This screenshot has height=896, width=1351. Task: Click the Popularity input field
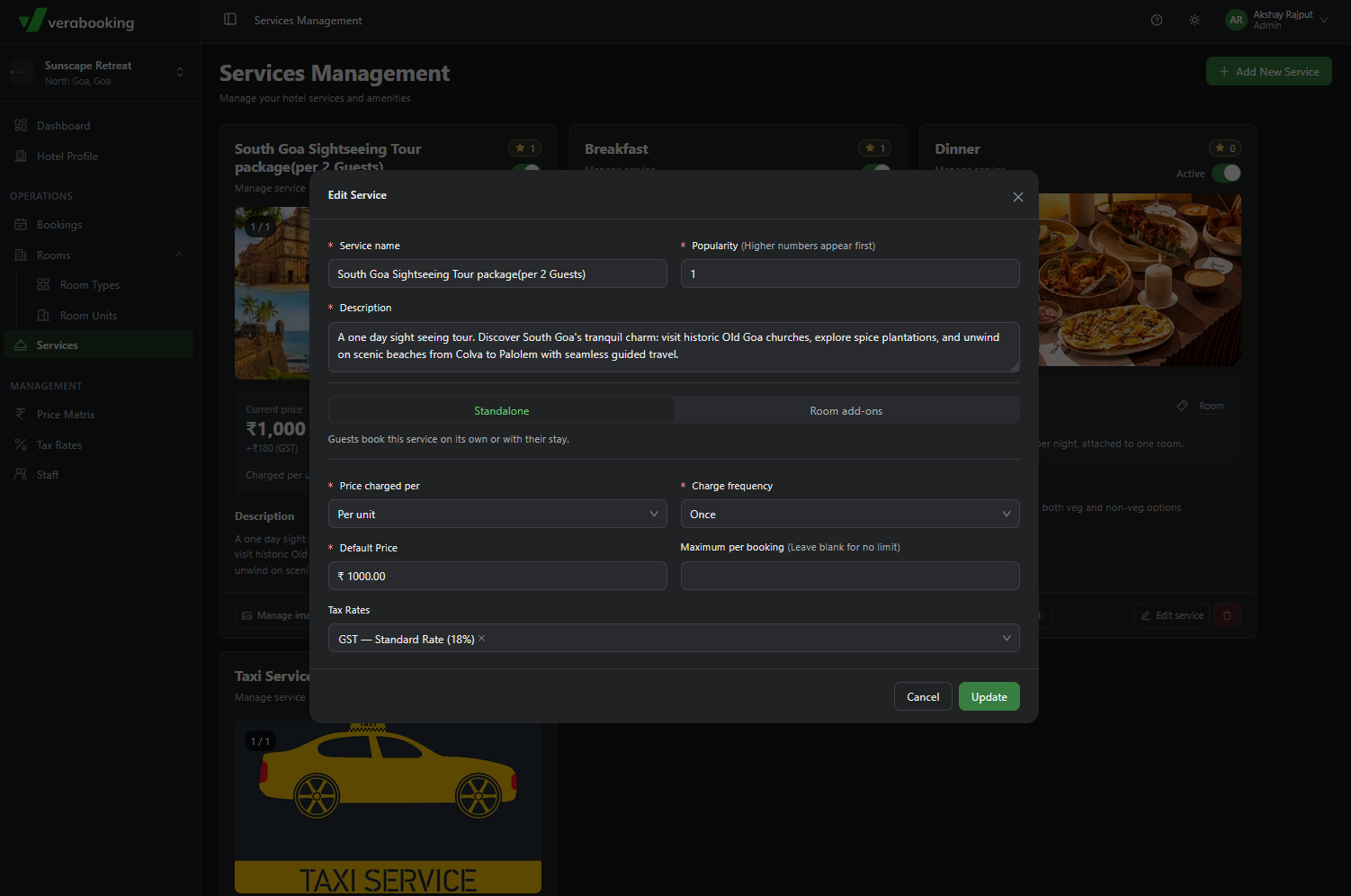(x=850, y=273)
